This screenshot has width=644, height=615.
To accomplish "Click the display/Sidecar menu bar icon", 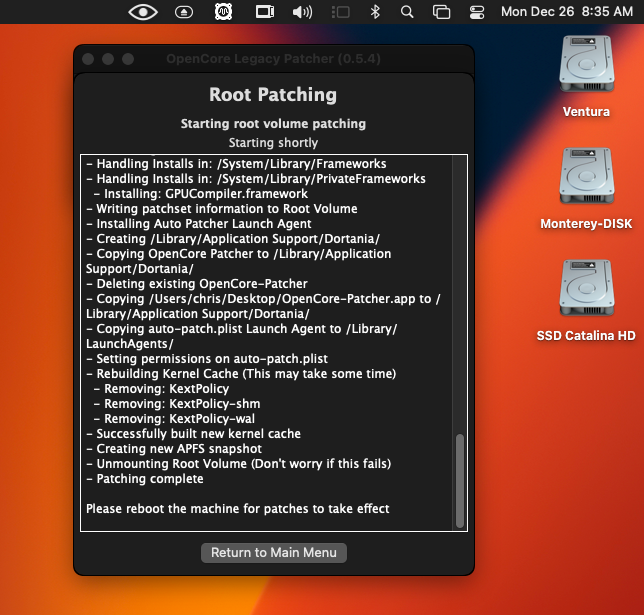I will (x=265, y=12).
